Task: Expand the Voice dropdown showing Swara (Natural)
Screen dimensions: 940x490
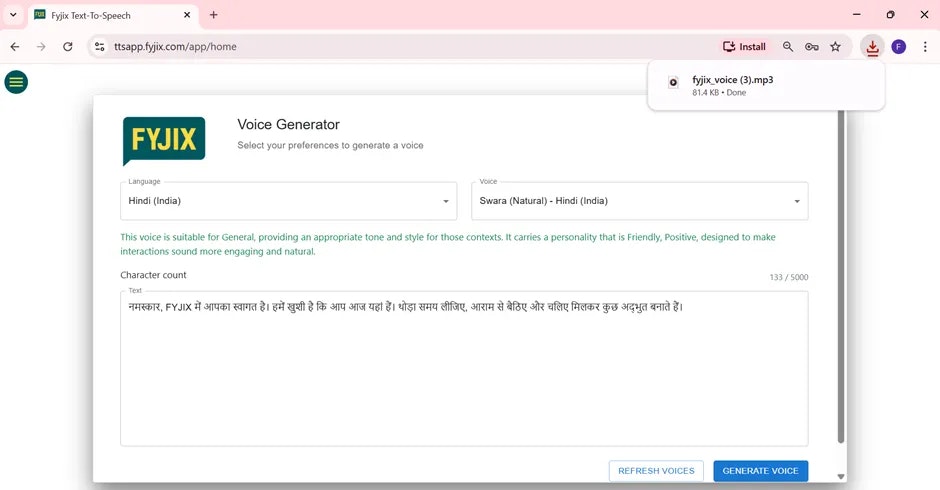Action: 640,201
